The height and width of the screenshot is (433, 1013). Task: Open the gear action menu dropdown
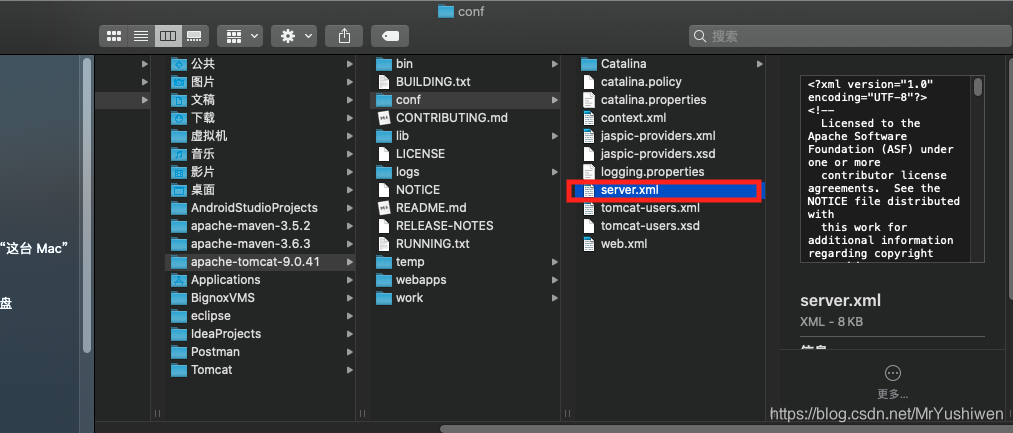click(x=294, y=36)
